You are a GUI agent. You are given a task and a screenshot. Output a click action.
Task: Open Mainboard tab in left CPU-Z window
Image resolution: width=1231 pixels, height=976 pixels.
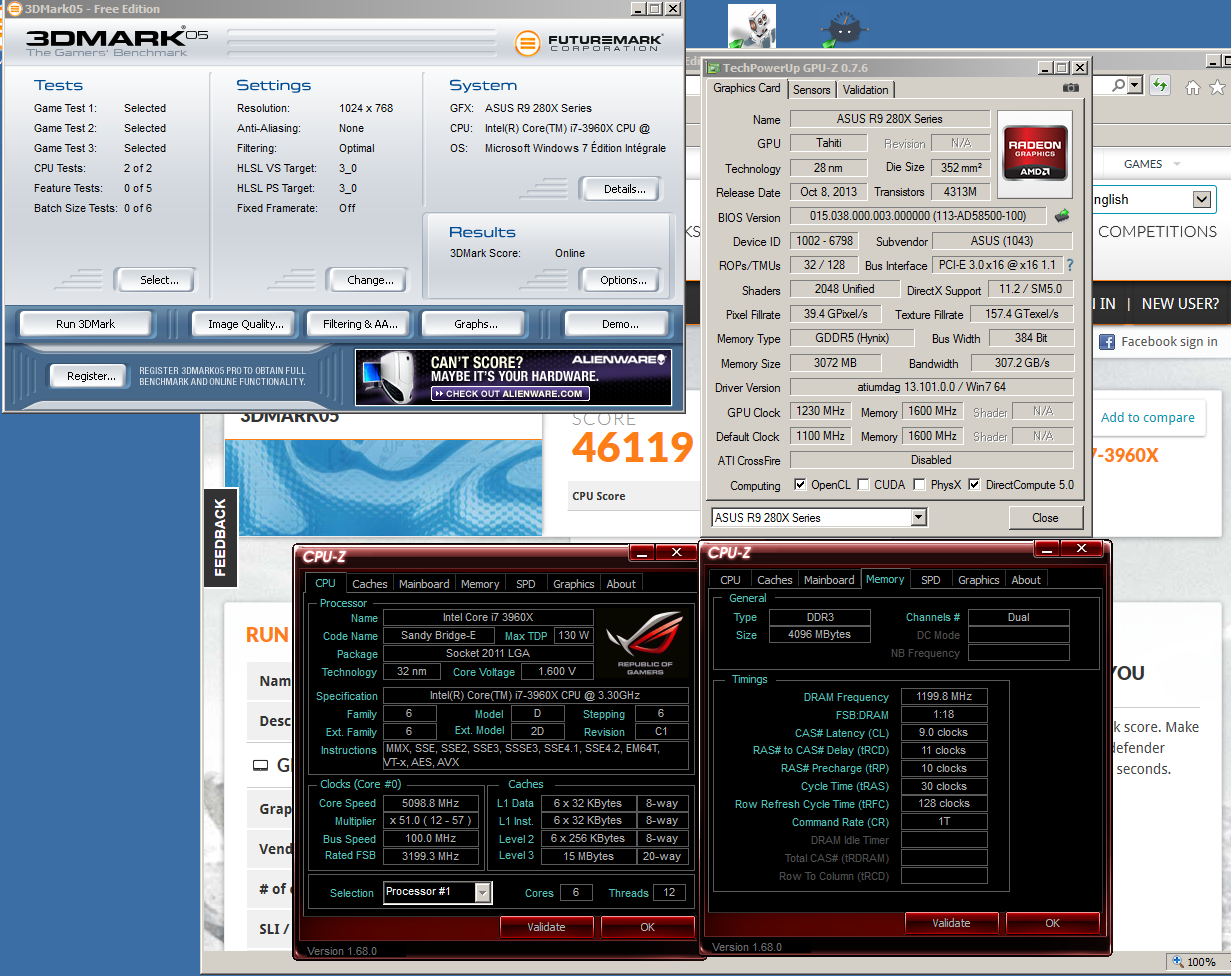pyautogui.click(x=424, y=584)
